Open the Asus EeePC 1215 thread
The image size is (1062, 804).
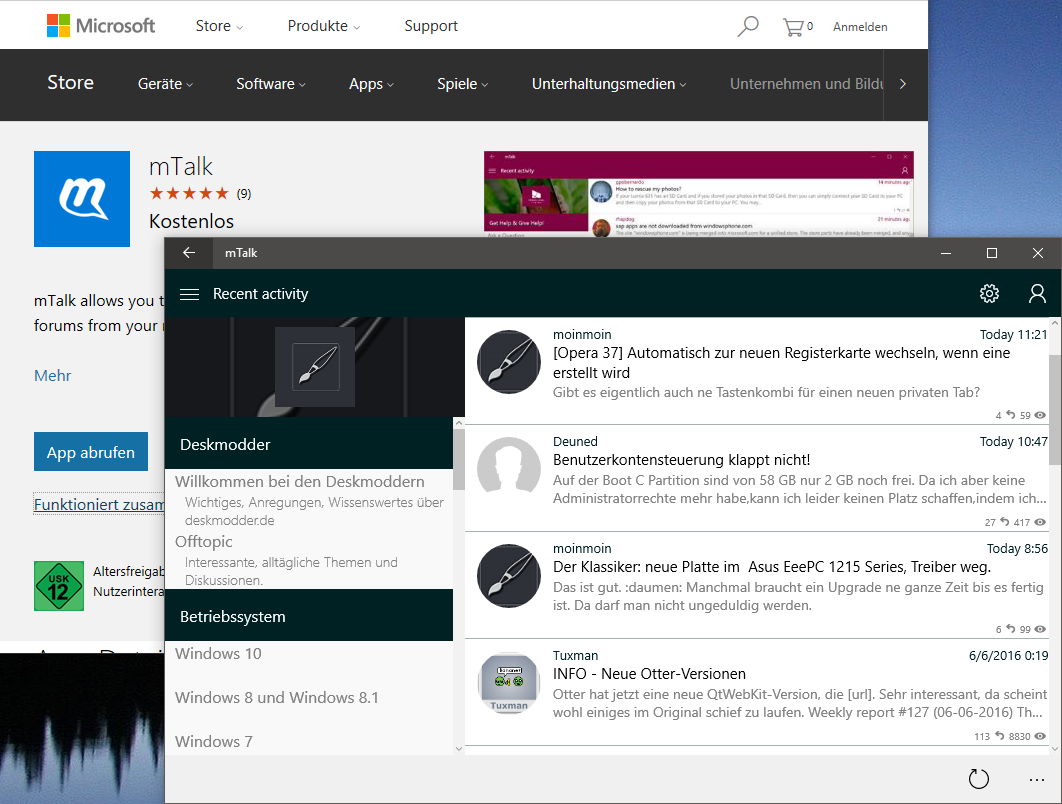coord(771,567)
